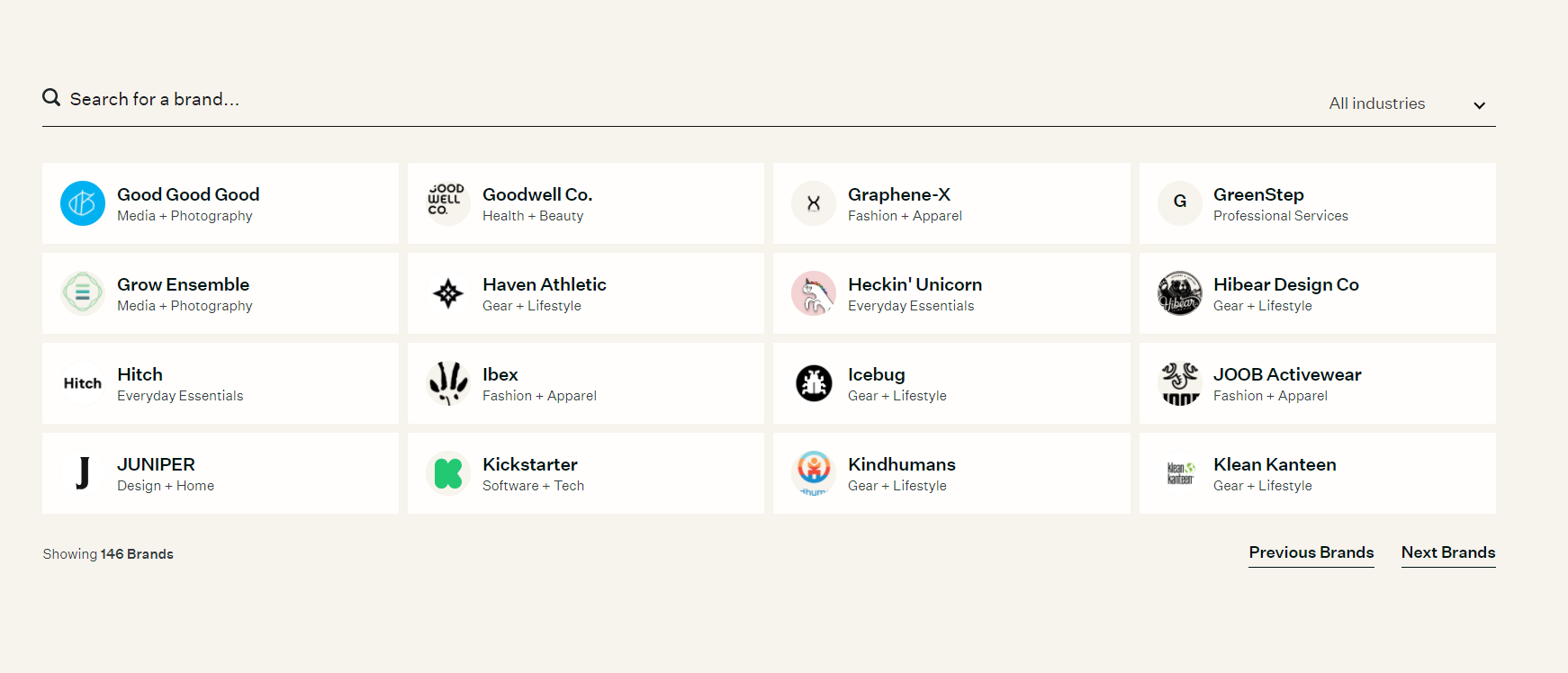Screen dimensions: 1568x673
Task: Click the Ibex logo icon
Action: pyautogui.click(x=448, y=383)
